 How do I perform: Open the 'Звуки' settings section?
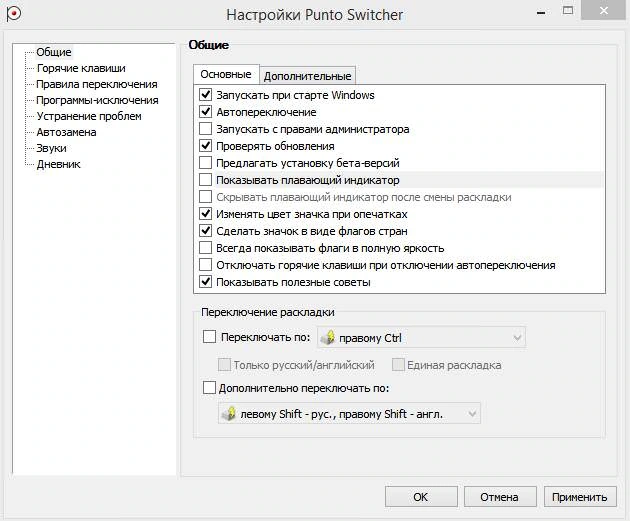[x=51, y=148]
